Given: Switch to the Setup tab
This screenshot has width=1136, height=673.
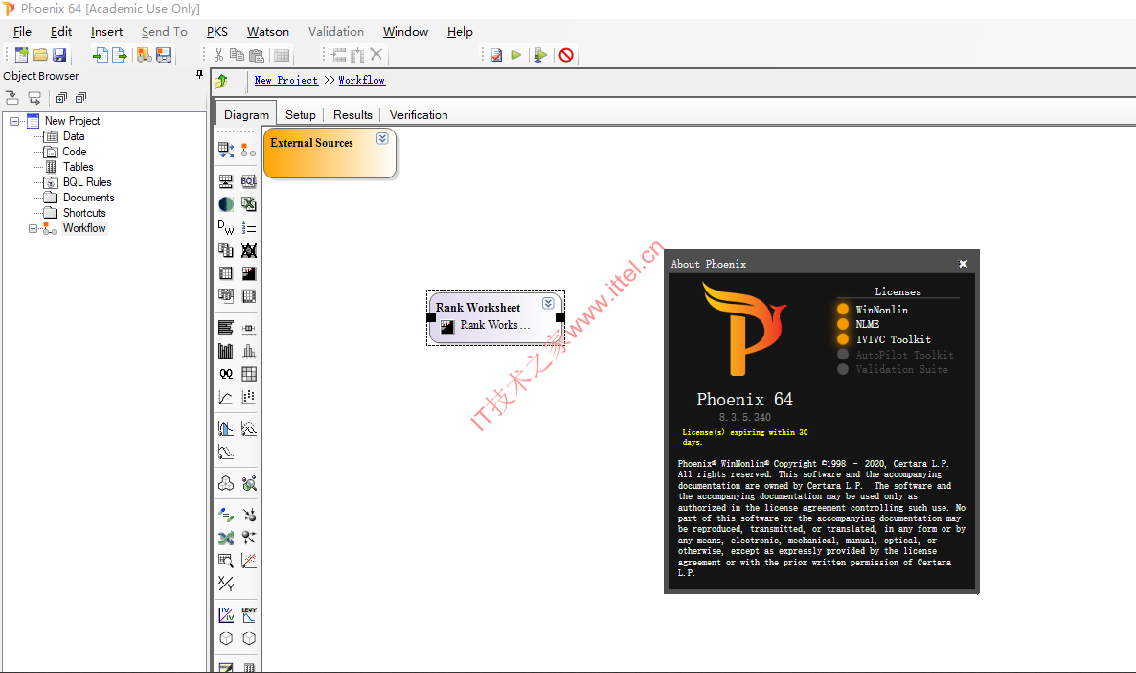Looking at the screenshot, I should pyautogui.click(x=300, y=114).
